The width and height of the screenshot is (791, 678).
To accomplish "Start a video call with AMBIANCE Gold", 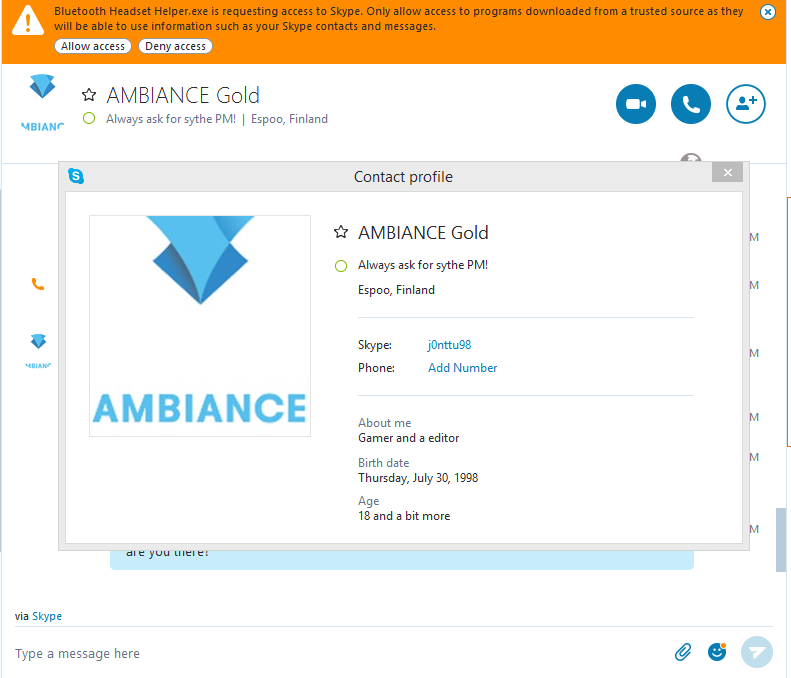I will point(636,104).
